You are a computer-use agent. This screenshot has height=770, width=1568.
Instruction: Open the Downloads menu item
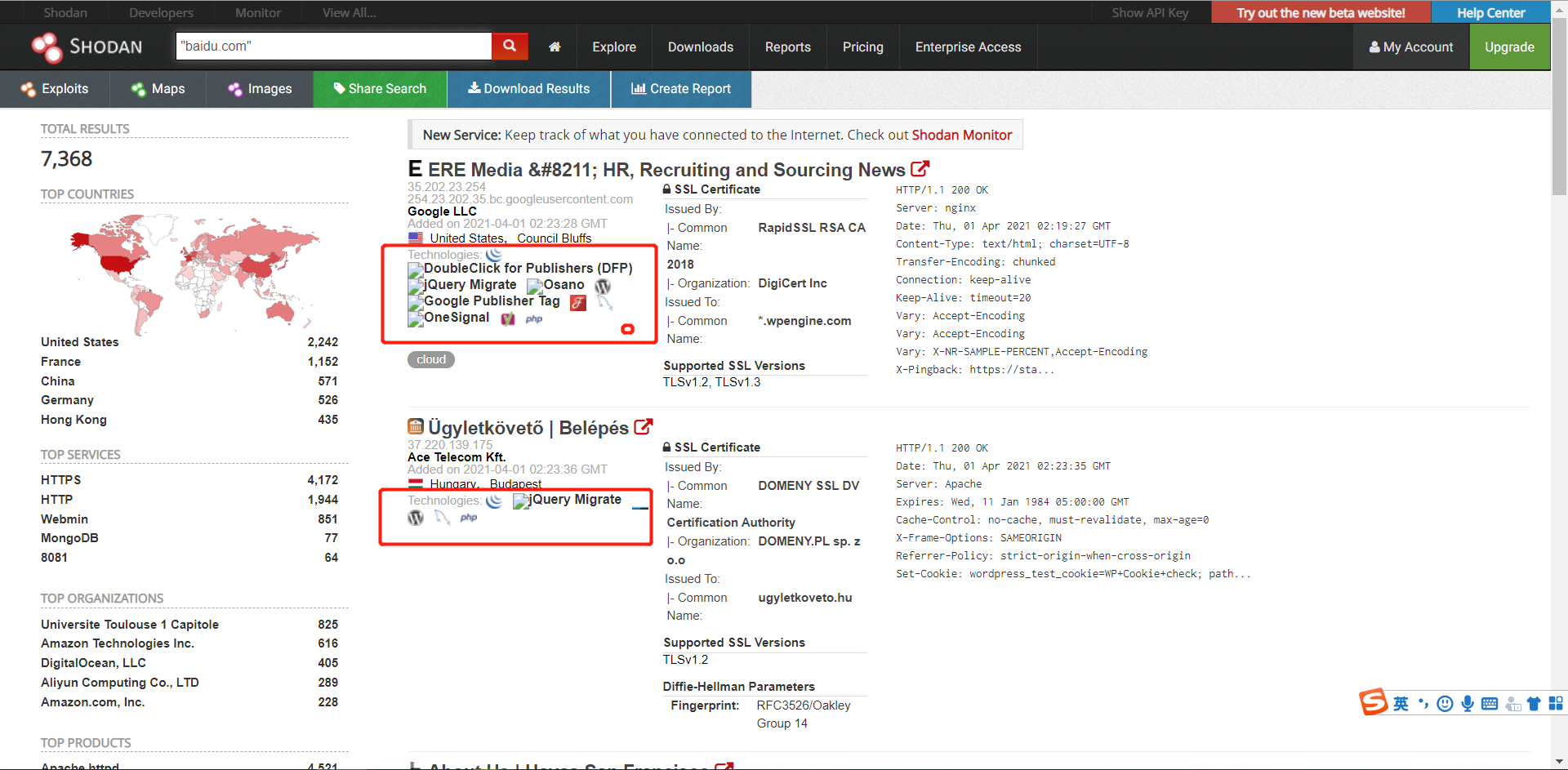701,47
